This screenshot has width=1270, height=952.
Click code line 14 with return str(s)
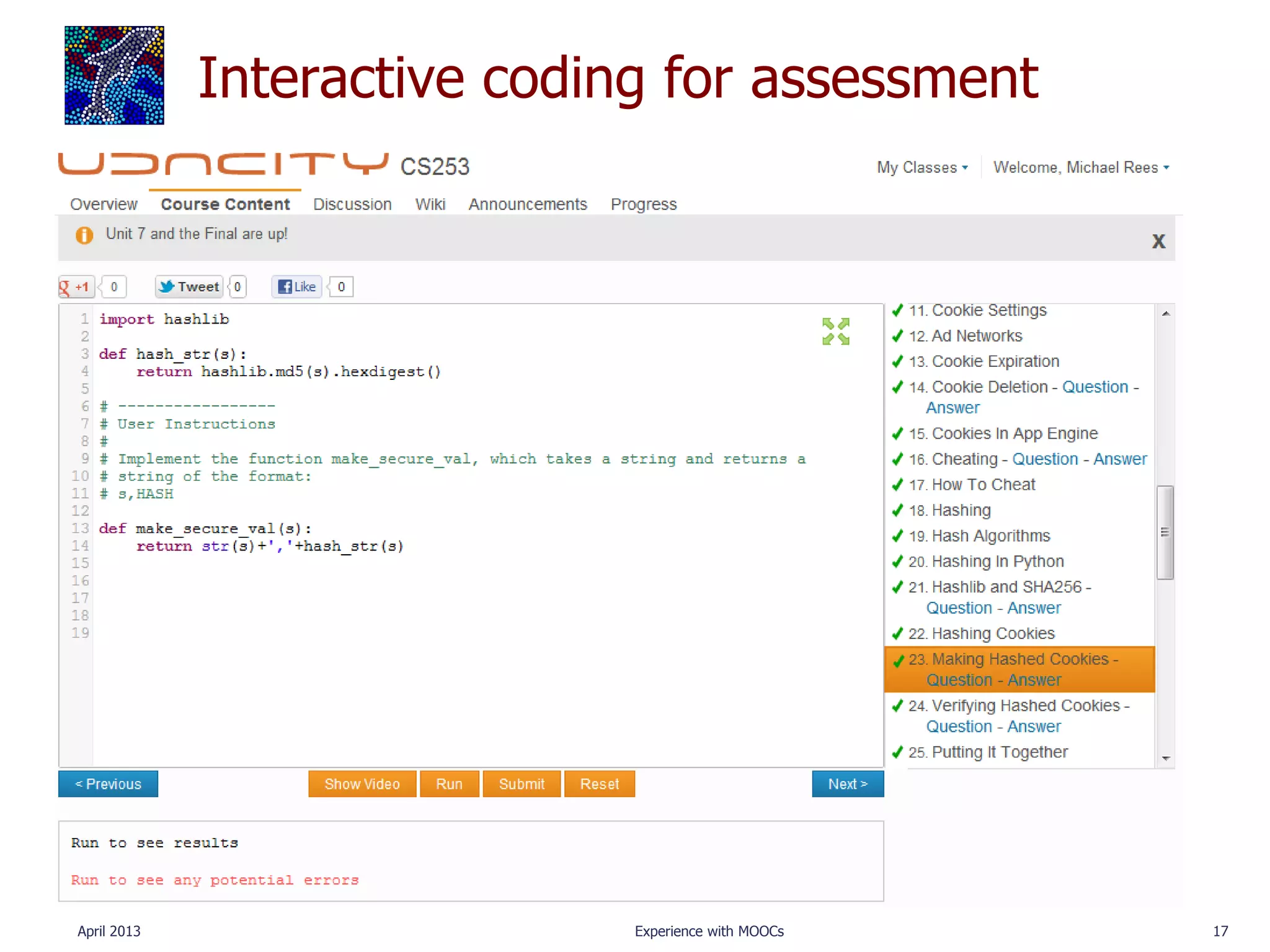click(270, 546)
